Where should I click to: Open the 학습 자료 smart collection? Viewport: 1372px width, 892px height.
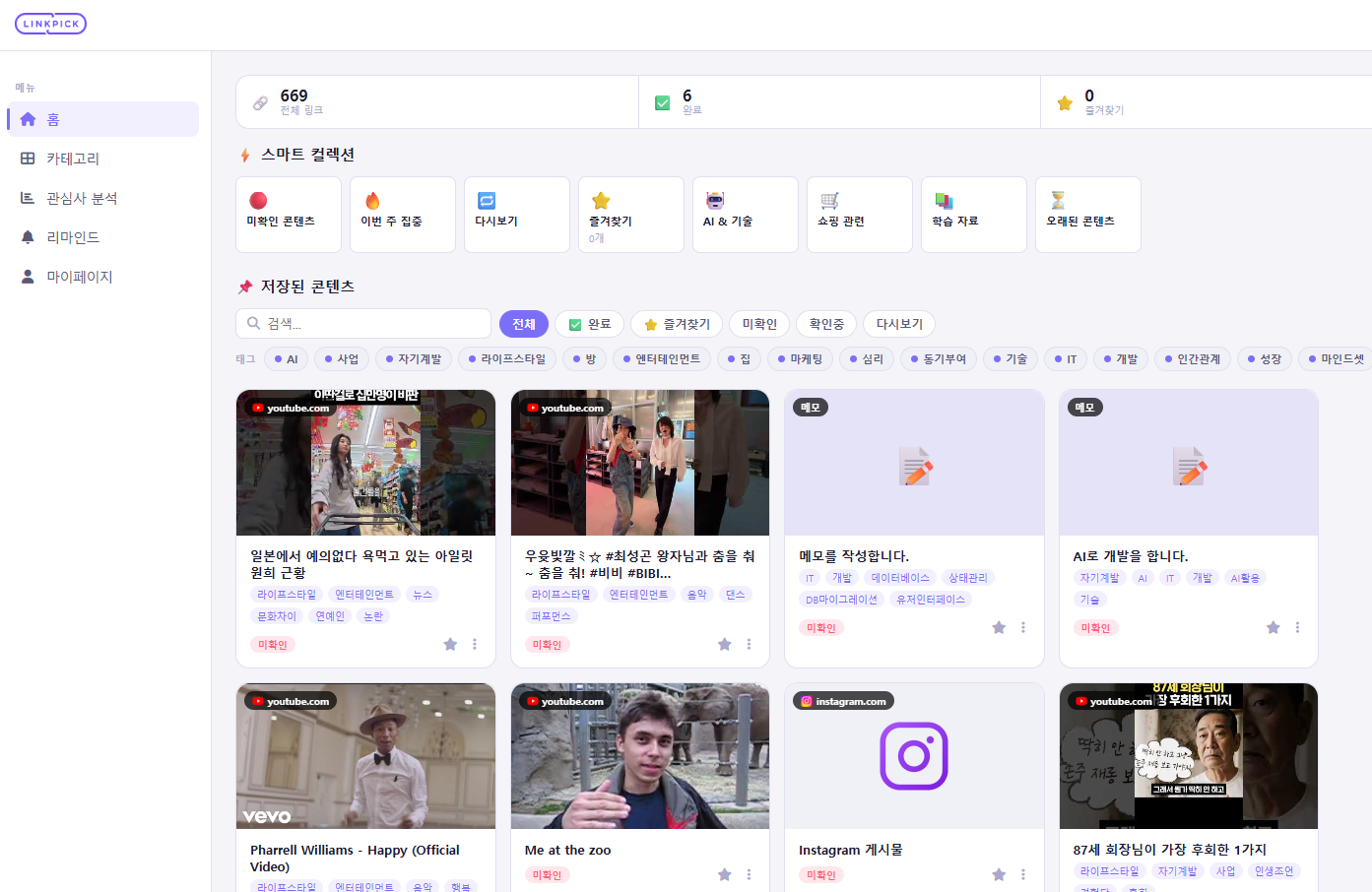pos(974,215)
